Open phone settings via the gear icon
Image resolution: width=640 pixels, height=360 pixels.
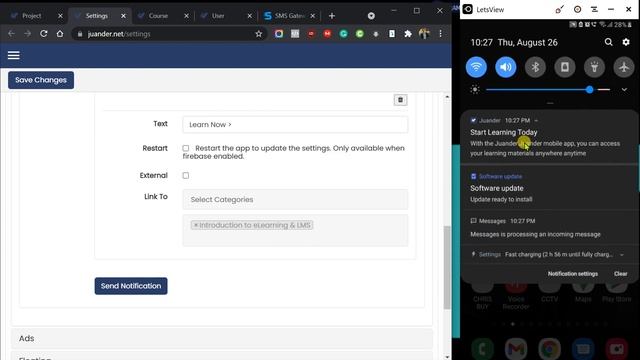coord(626,42)
